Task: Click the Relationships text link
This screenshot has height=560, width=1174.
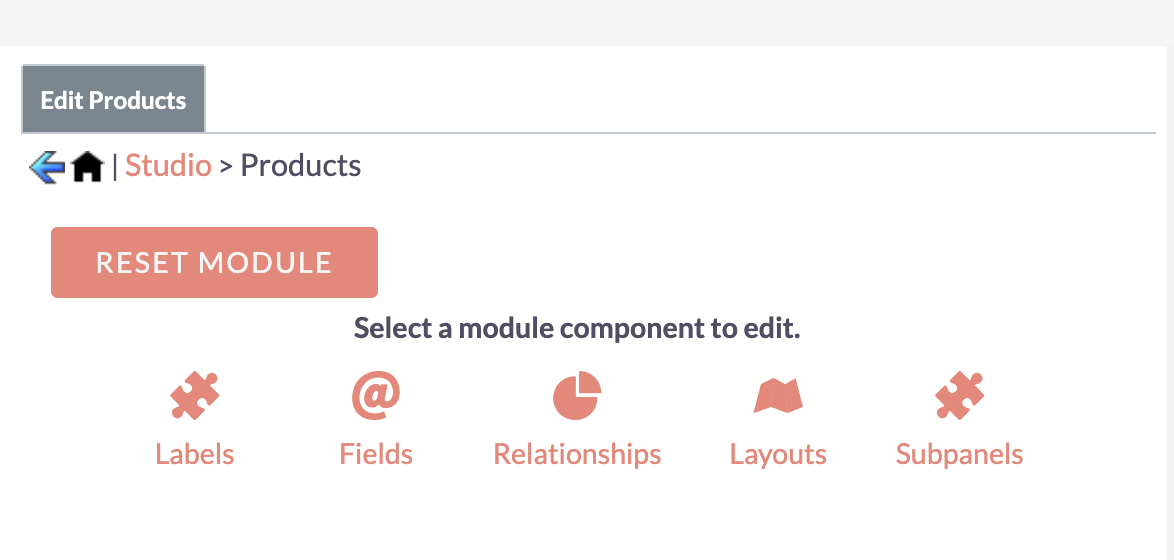Action: [x=577, y=454]
